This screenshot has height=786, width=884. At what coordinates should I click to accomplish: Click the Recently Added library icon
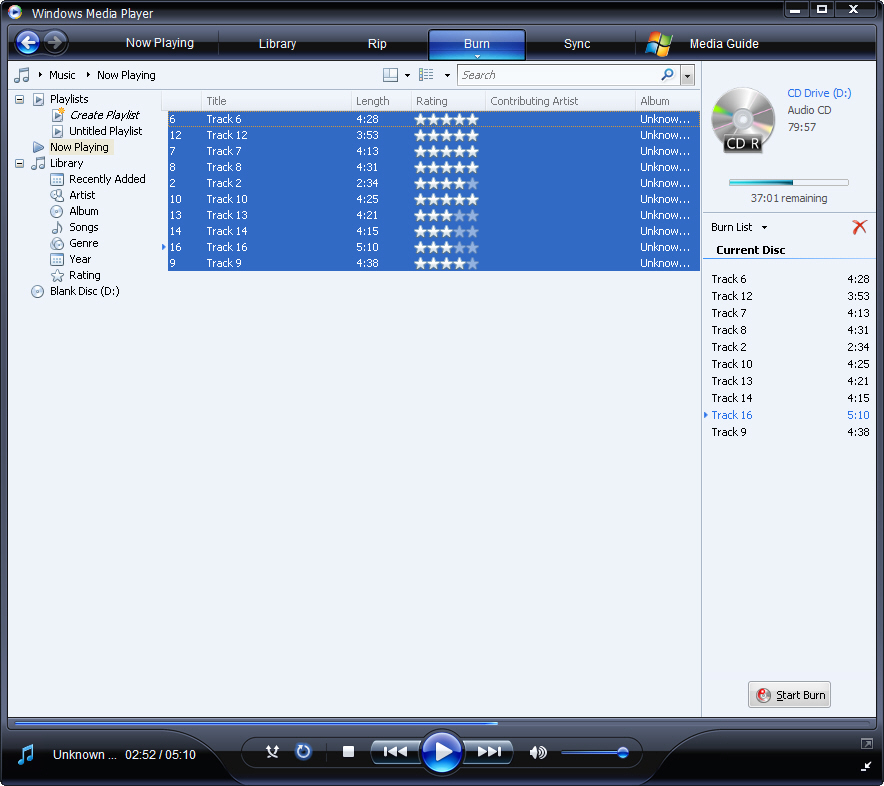57,179
